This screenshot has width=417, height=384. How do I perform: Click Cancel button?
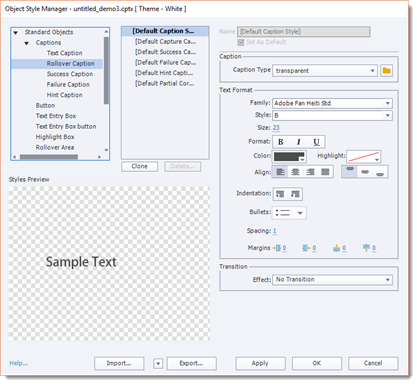pos(373,364)
